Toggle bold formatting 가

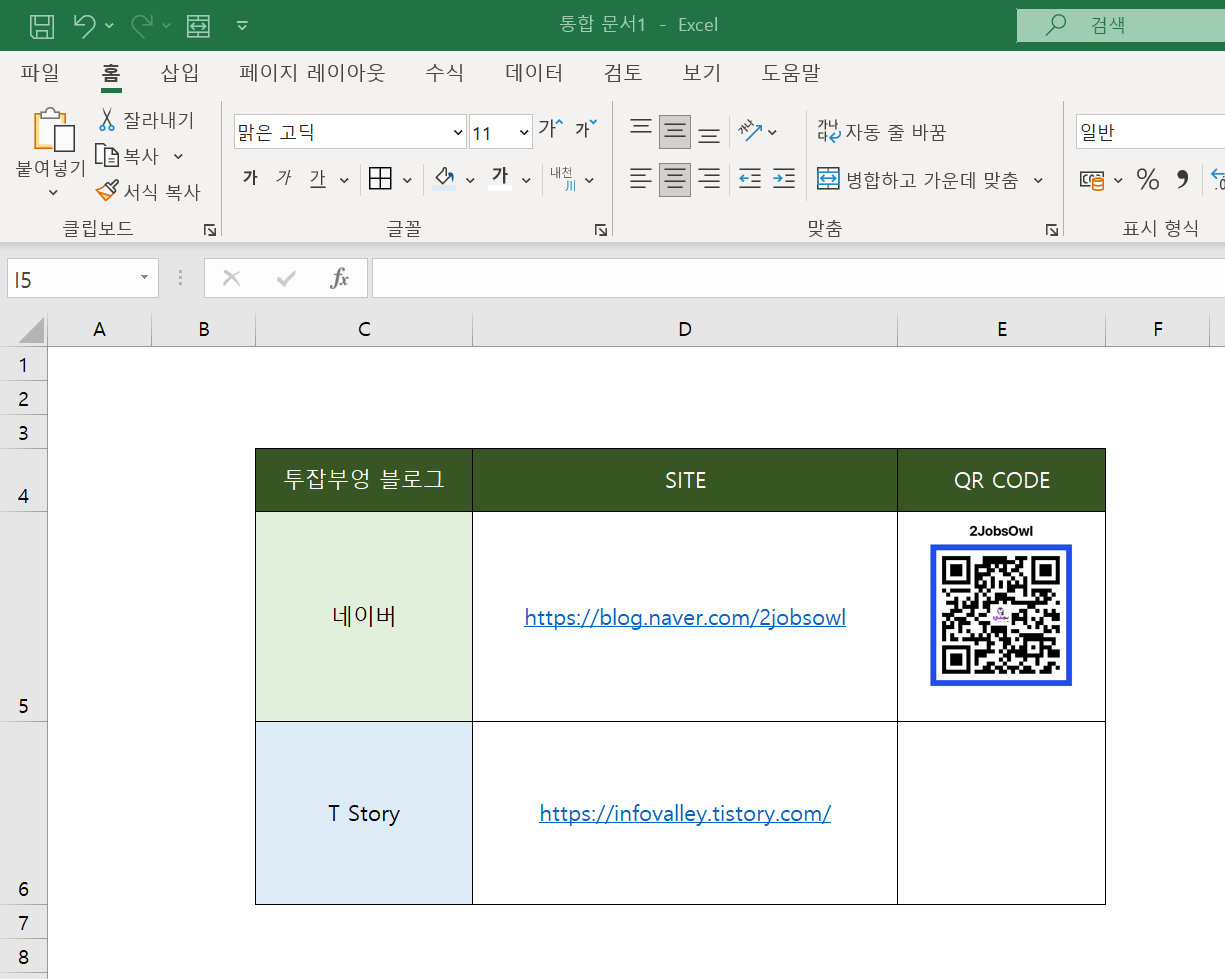point(250,178)
